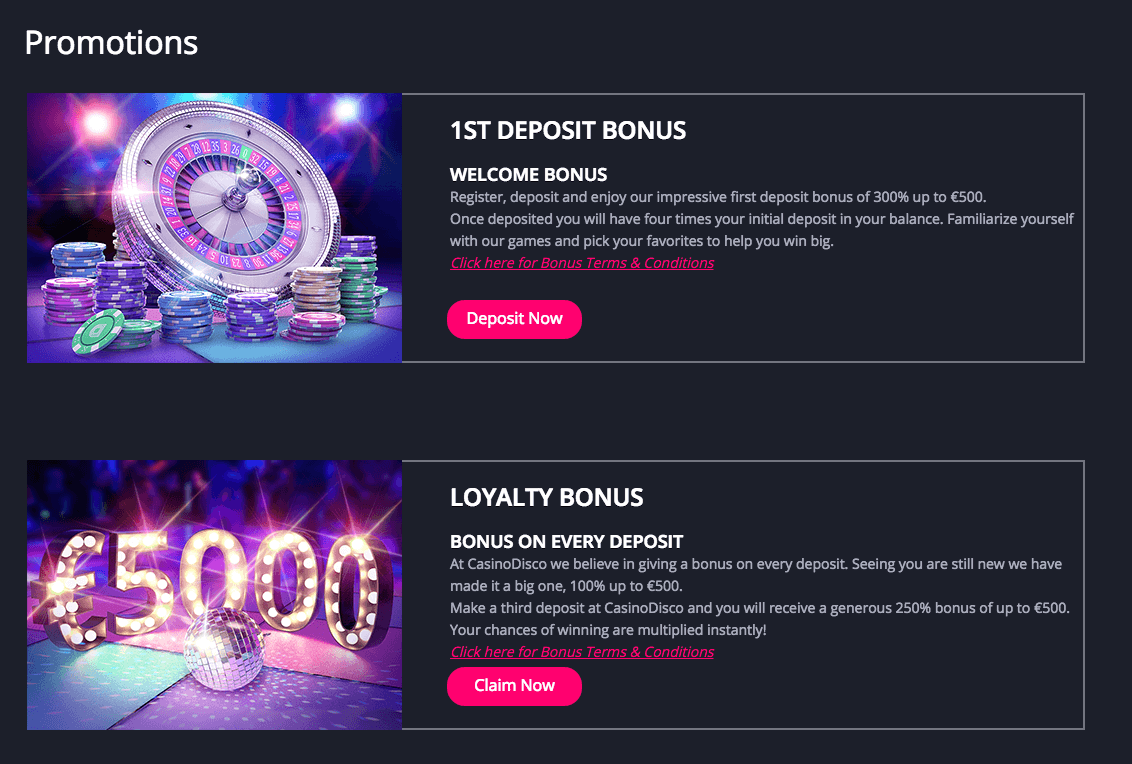
Task: Click the disco ball in the loyalty image
Action: 223,647
